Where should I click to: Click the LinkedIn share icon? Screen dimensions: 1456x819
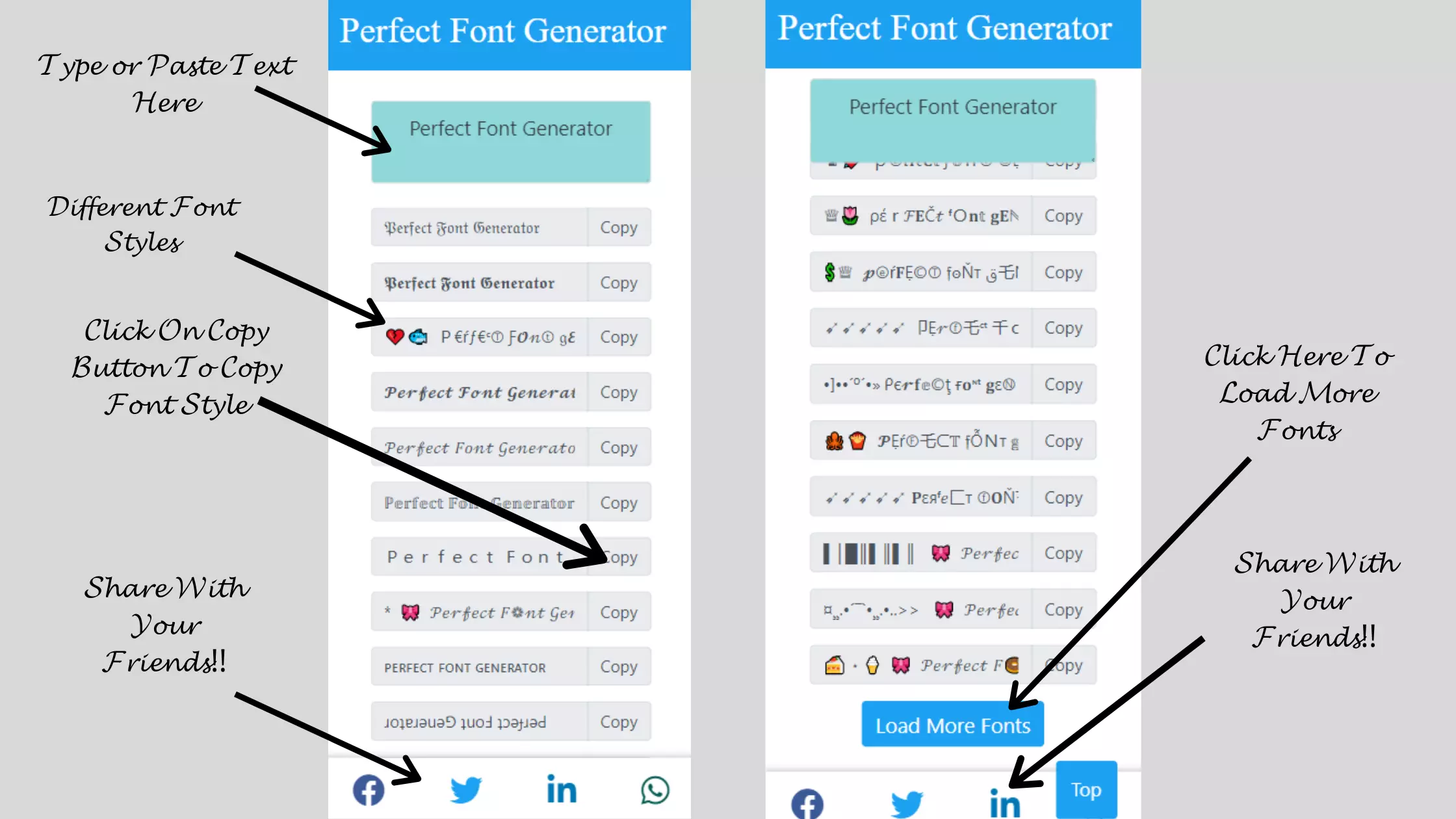point(561,790)
